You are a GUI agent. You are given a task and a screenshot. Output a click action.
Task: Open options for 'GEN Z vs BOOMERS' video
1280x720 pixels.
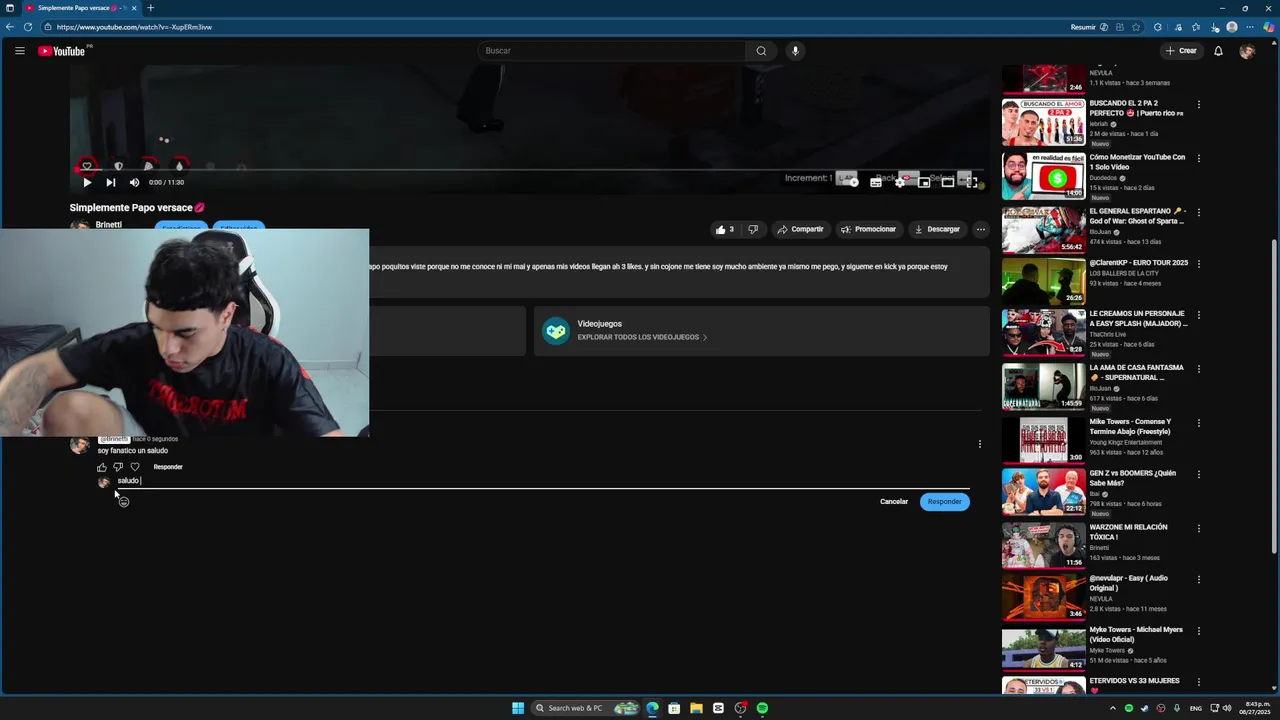click(x=1199, y=474)
